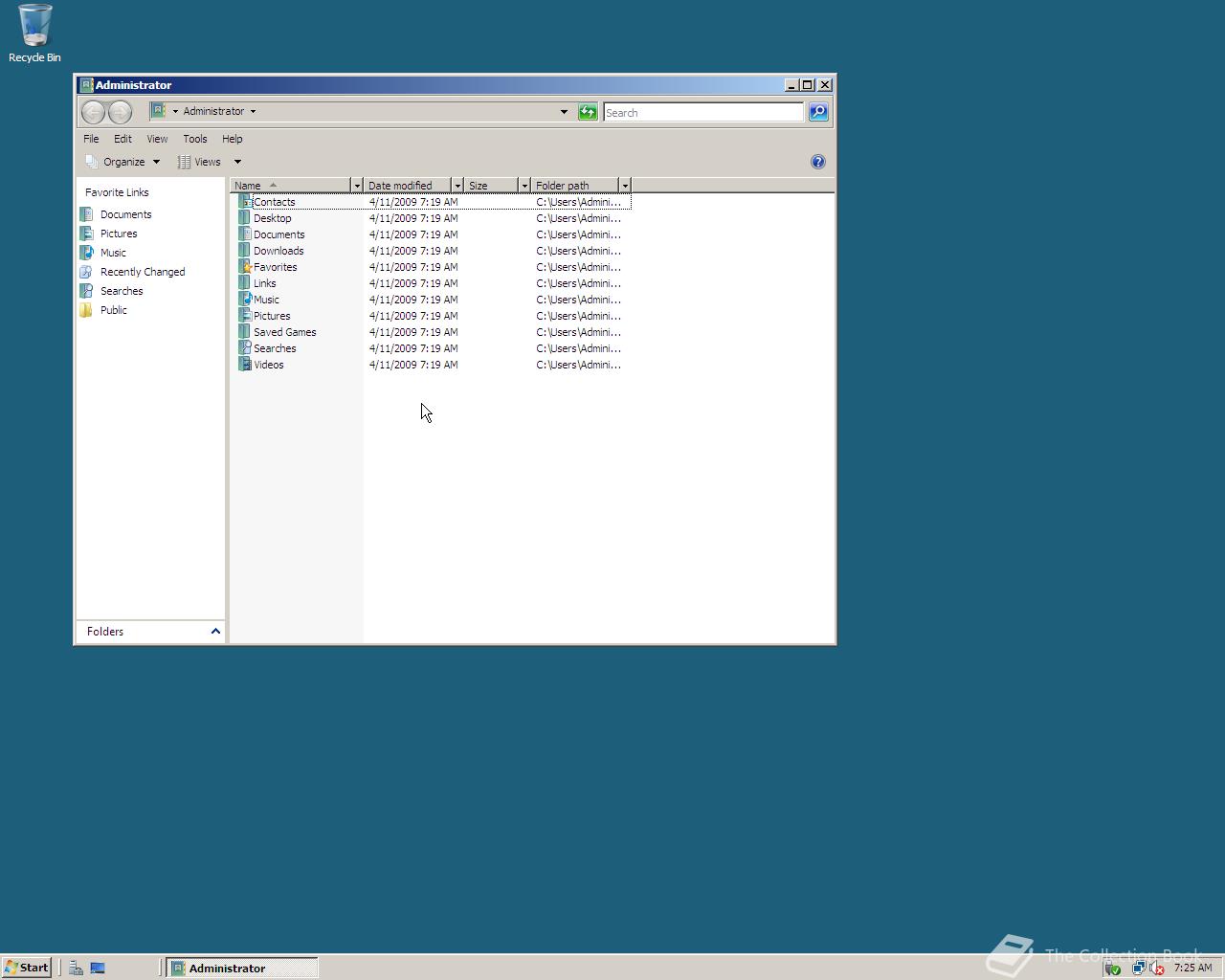
Task: Select the Contacts folder icon
Action: point(245,202)
